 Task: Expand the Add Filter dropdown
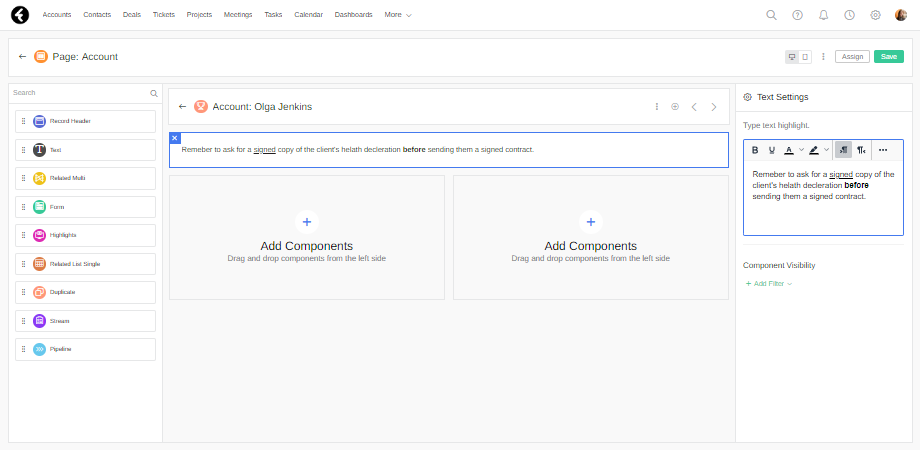[769, 284]
